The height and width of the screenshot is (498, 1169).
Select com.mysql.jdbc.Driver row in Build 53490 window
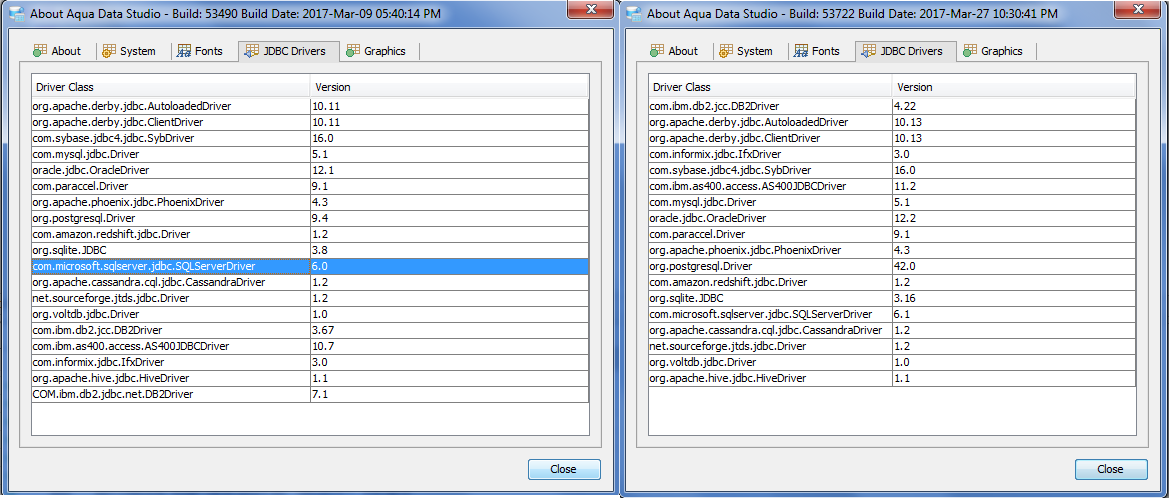(x=310, y=154)
